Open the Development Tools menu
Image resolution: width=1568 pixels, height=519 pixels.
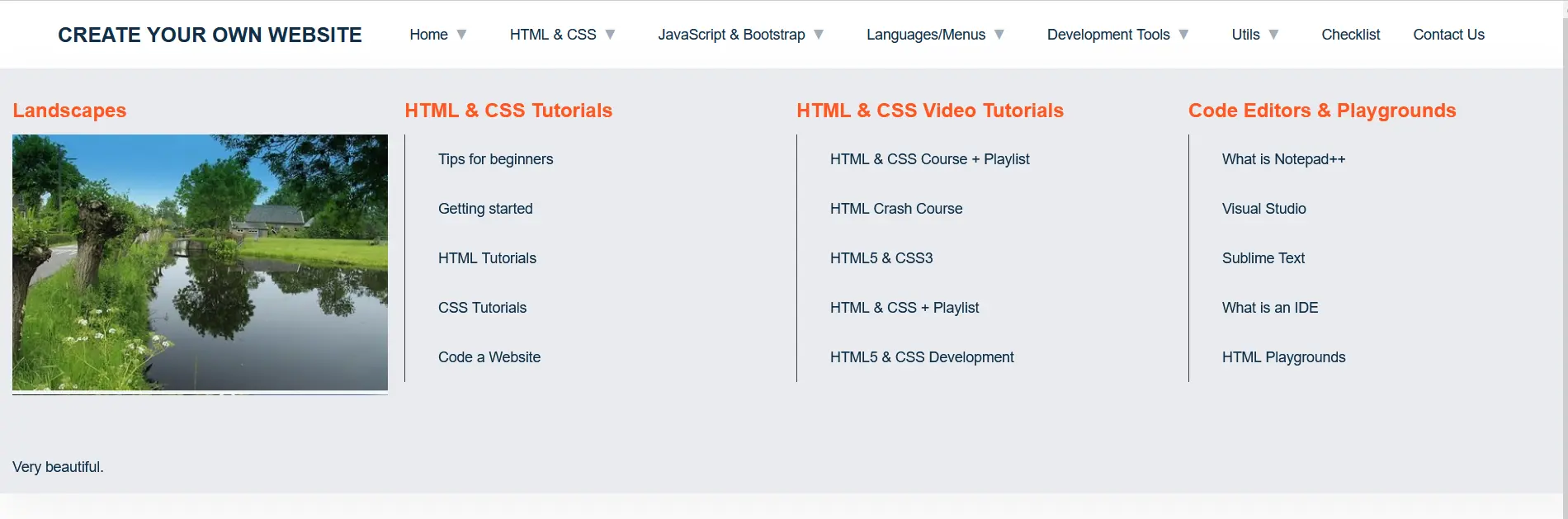tap(1108, 35)
